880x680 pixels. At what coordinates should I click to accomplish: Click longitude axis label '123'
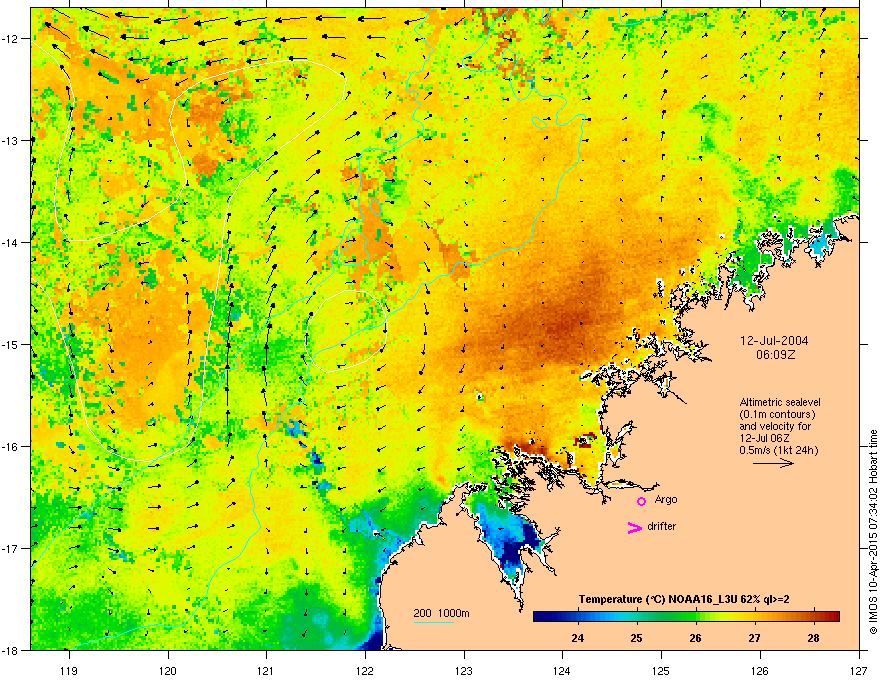[x=464, y=670]
